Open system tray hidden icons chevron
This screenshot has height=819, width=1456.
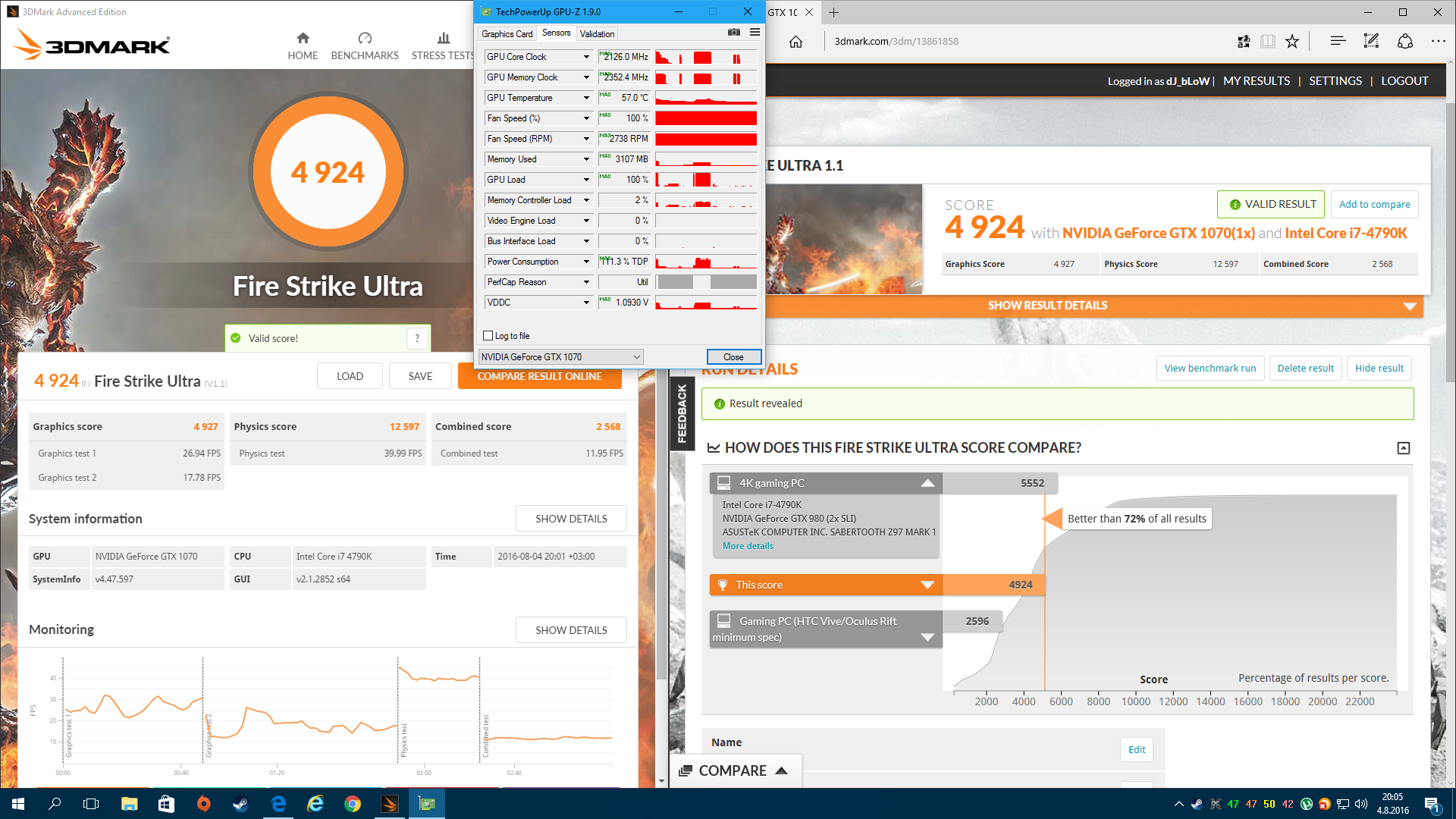(1178, 804)
